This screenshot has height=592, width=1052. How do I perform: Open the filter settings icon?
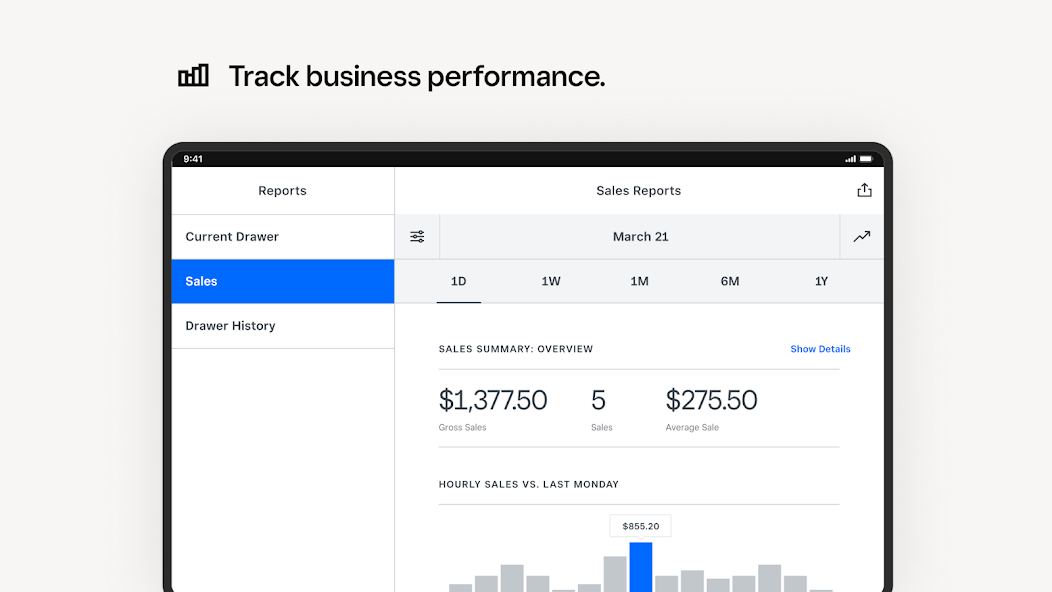pyautogui.click(x=417, y=237)
